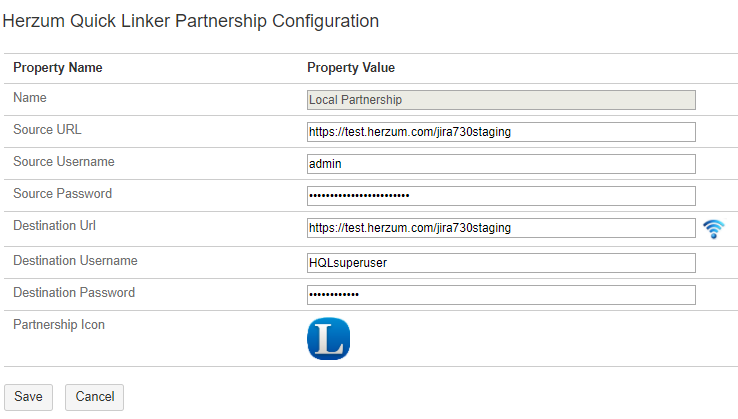Screen dimensions: 738x419
Task: Click the Destination Url text box
Action: click(501, 228)
